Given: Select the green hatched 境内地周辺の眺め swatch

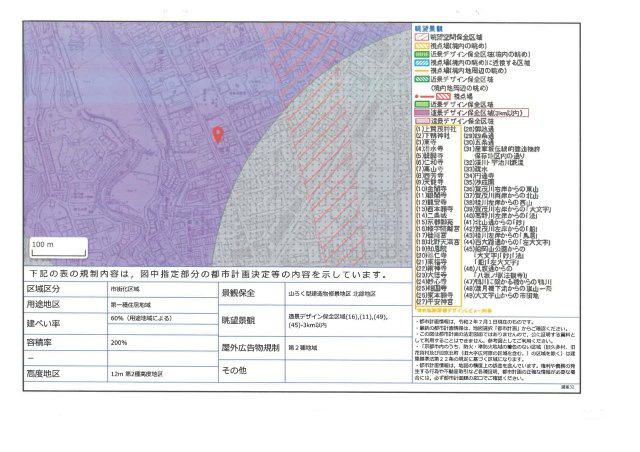Looking at the screenshot, I should (x=422, y=79).
